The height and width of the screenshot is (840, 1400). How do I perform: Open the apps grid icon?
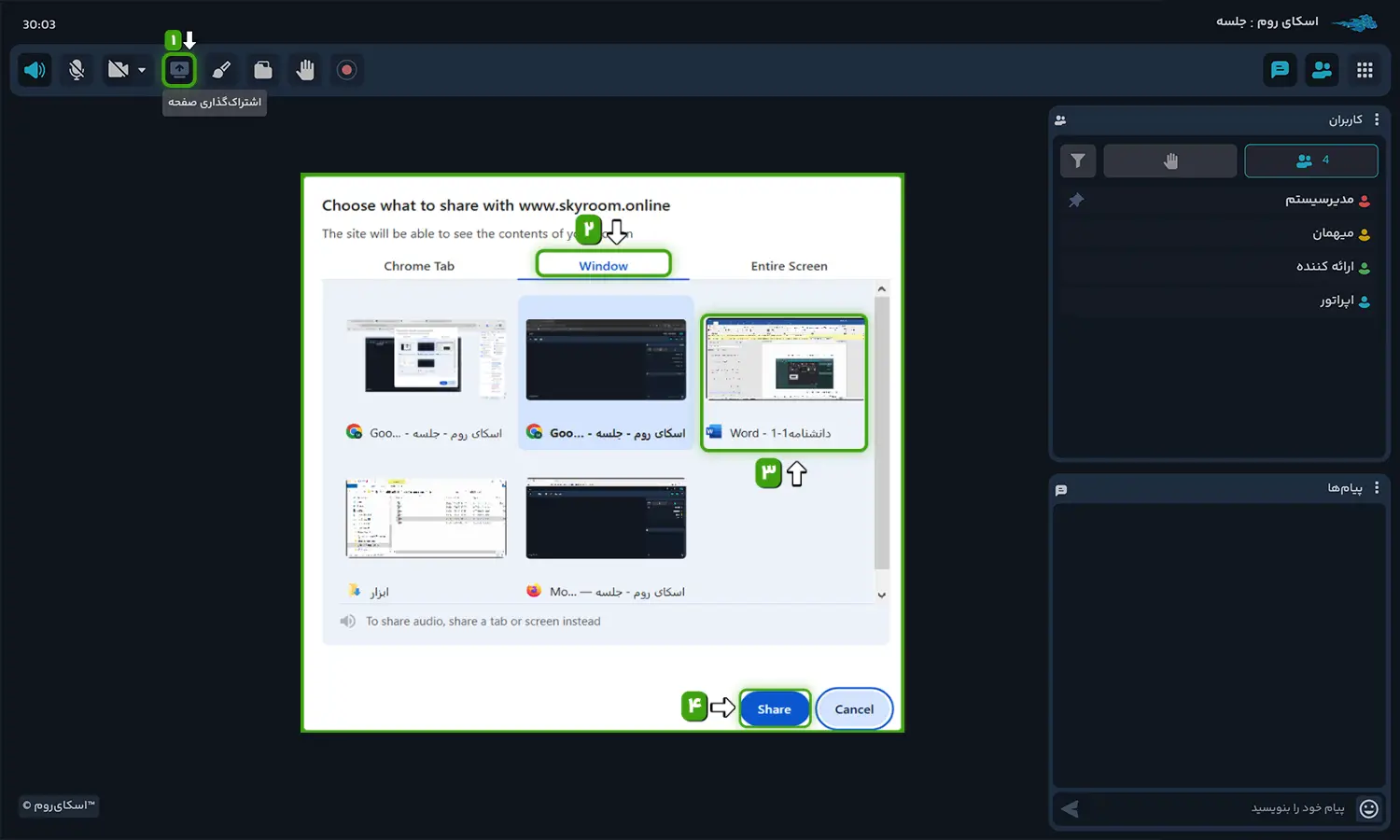[1365, 70]
